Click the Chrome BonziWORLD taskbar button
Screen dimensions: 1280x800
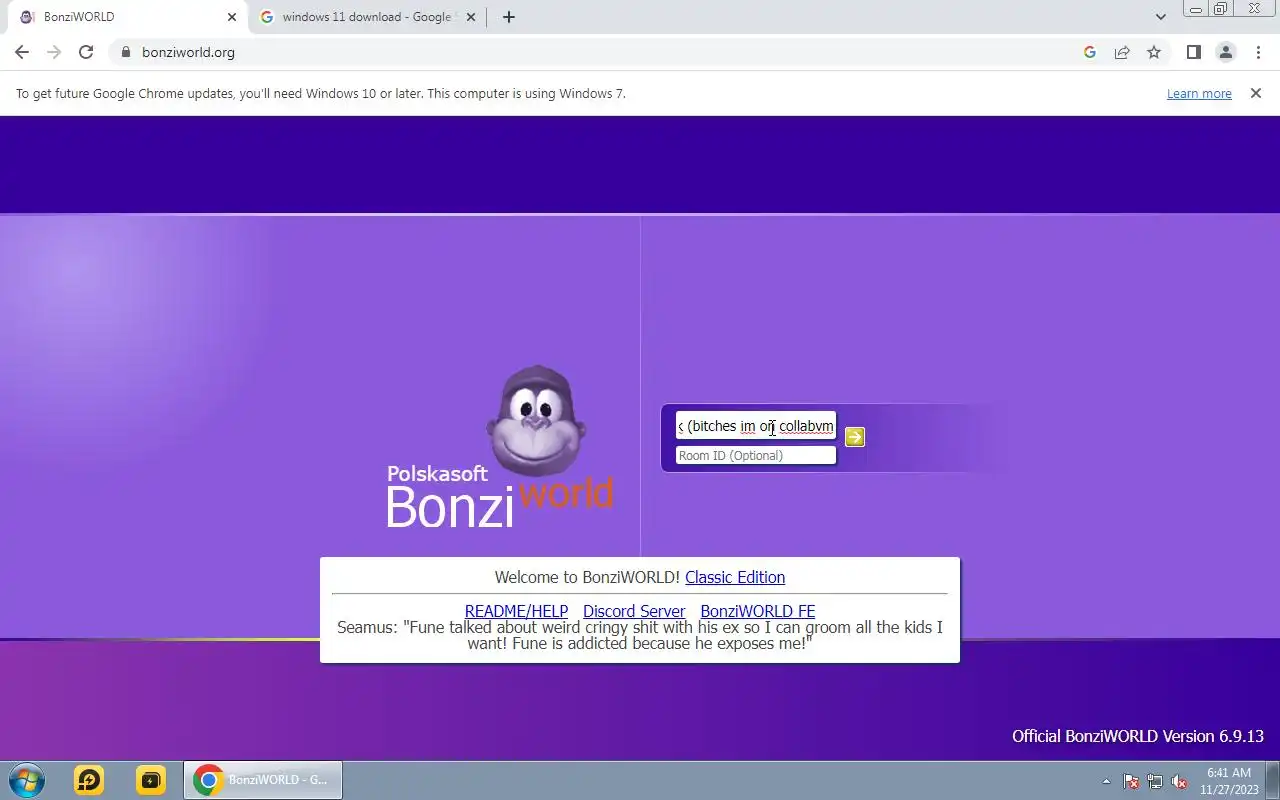click(263, 780)
